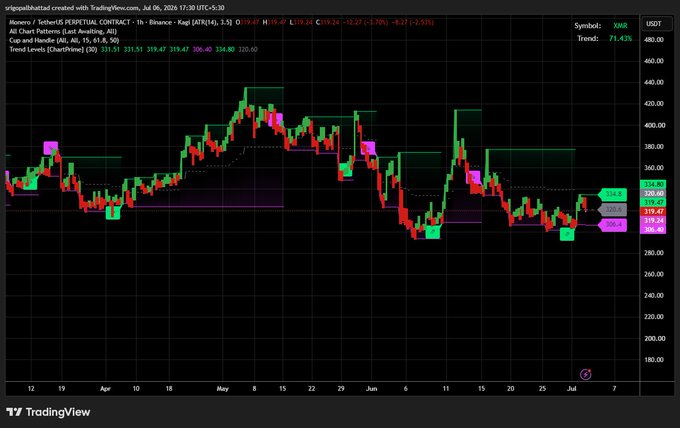Click the gray 320.6 level label on chart
The image size is (680, 428).
click(x=613, y=210)
